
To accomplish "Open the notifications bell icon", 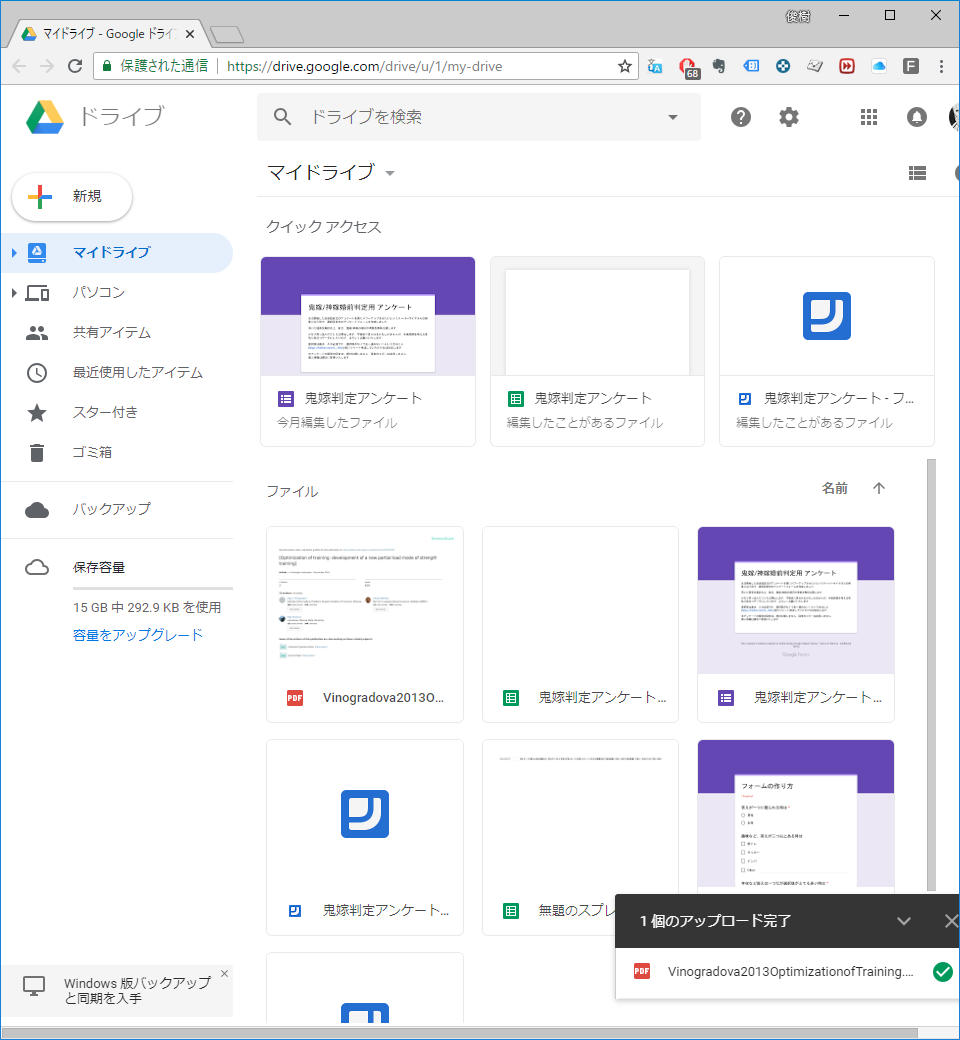I will 916,117.
